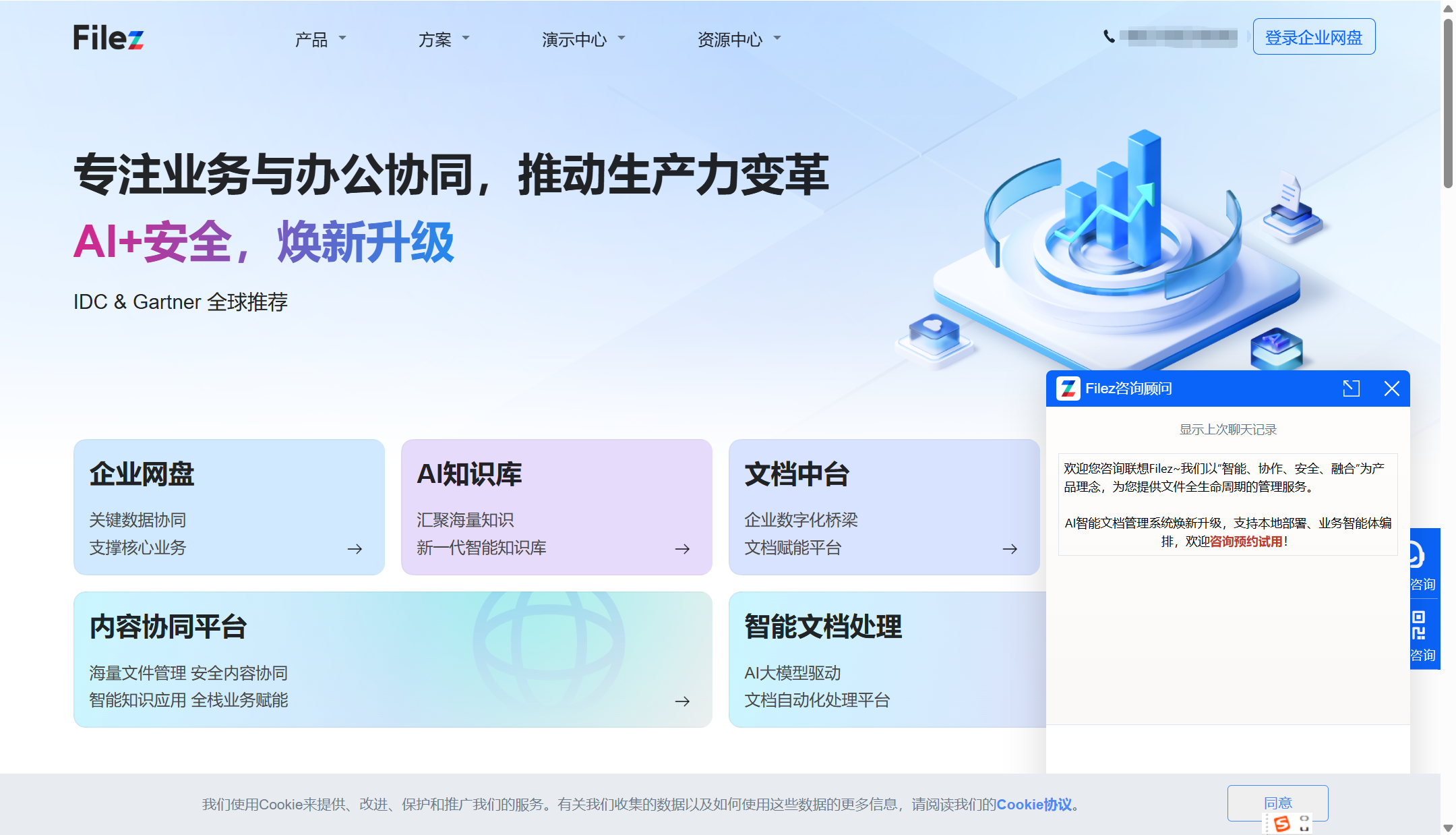
Task: Click the arrow on the 企业网盘 card
Action: [354, 548]
